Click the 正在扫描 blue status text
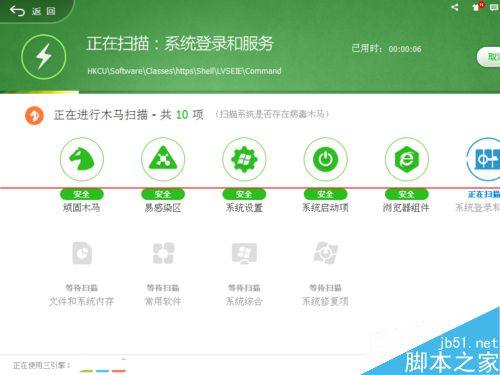This screenshot has width=500, height=375. tap(484, 194)
